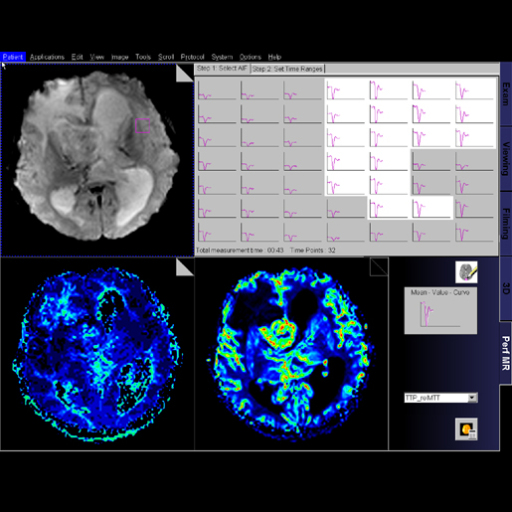Open the Exam side tab

point(506,94)
